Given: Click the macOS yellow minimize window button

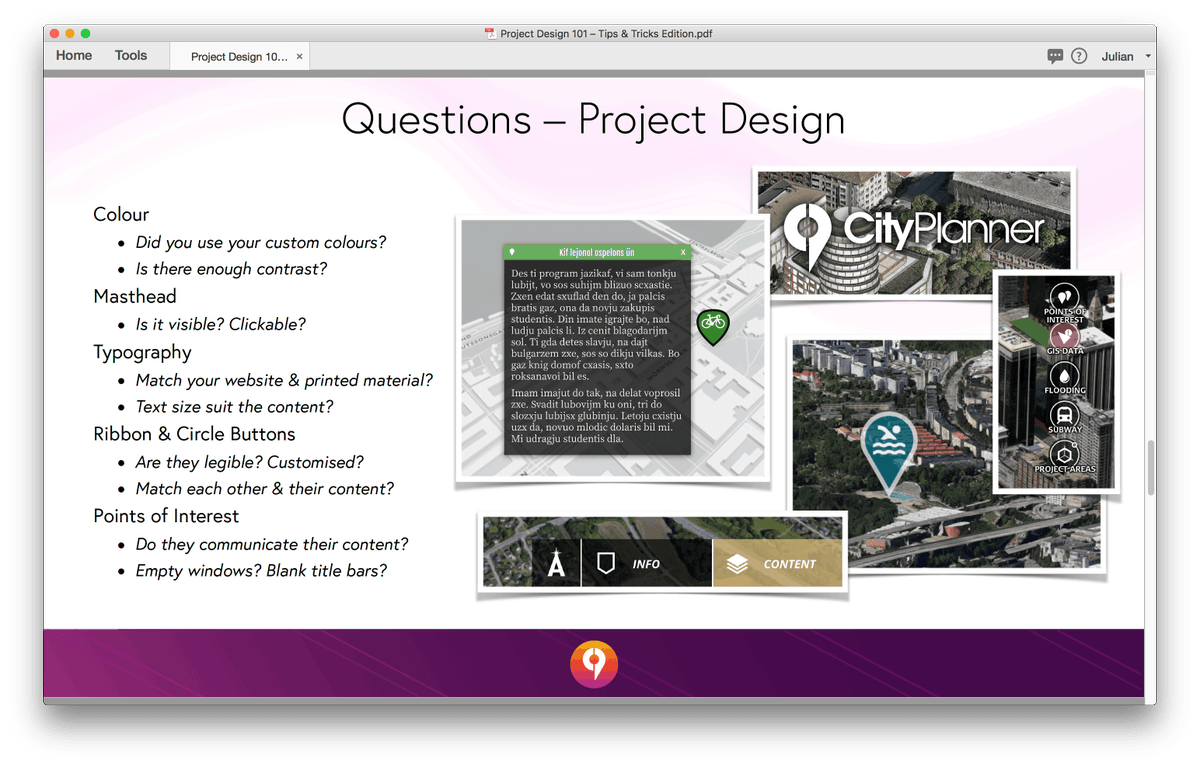Looking at the screenshot, I should coord(70,33).
